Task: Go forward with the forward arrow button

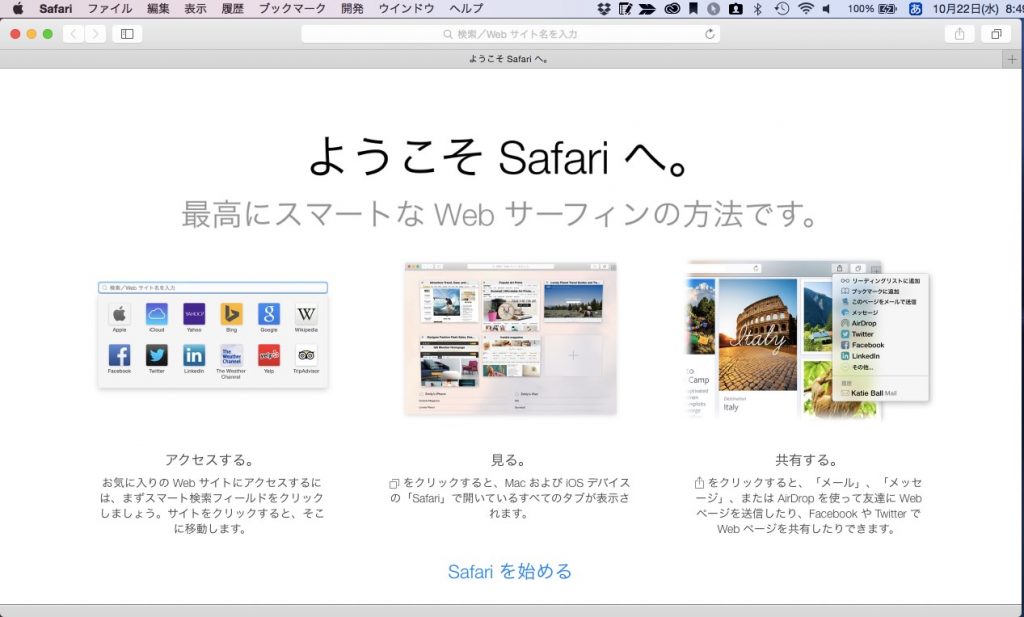Action: [x=95, y=34]
